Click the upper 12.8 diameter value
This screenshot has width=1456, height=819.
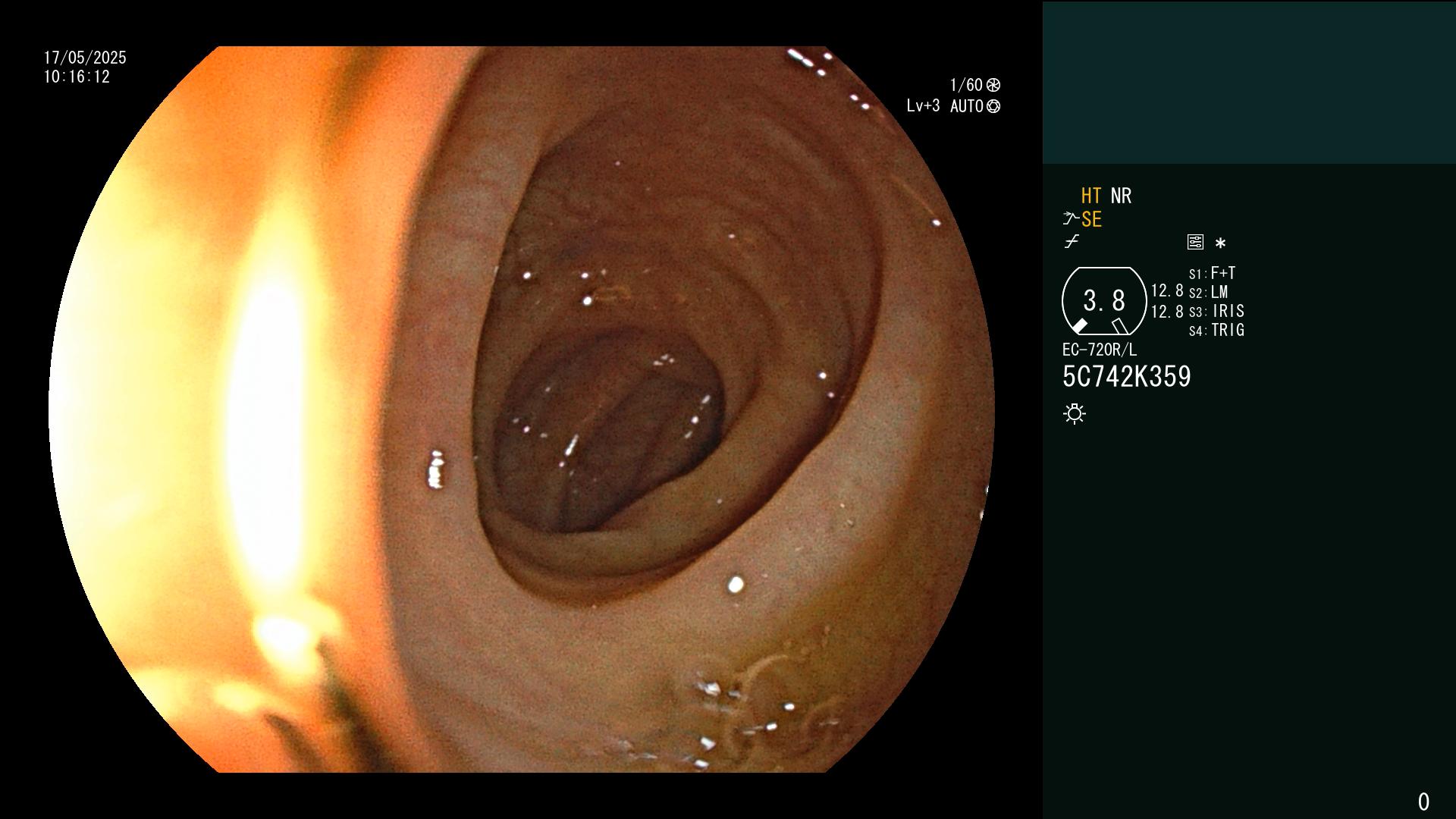click(x=1167, y=290)
